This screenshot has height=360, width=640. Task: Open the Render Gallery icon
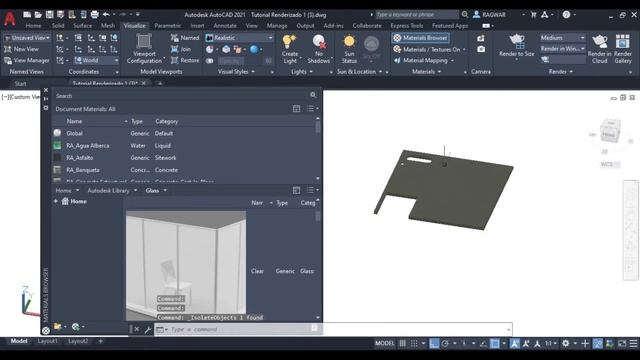point(622,41)
